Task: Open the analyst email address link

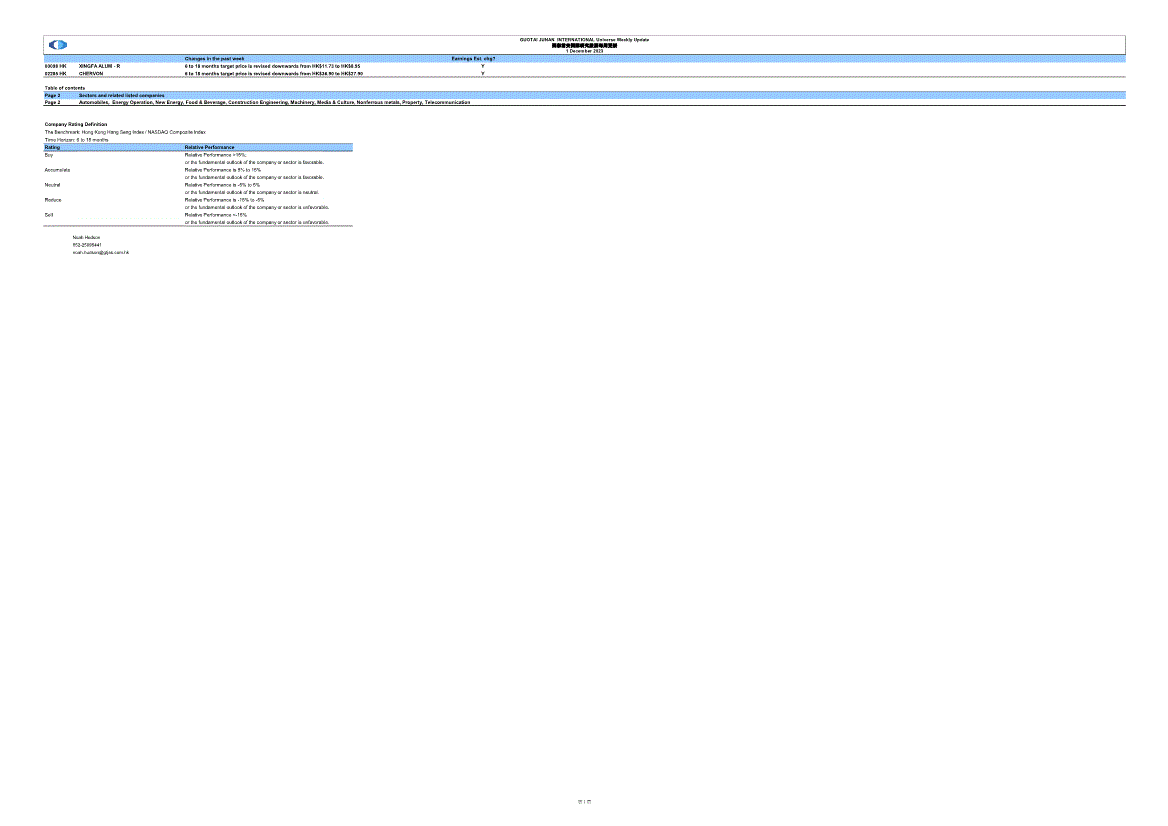Action: coord(101,252)
